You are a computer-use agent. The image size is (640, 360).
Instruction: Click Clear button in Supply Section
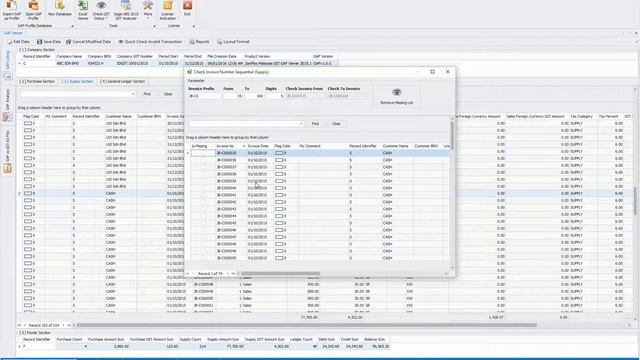(x=168, y=94)
